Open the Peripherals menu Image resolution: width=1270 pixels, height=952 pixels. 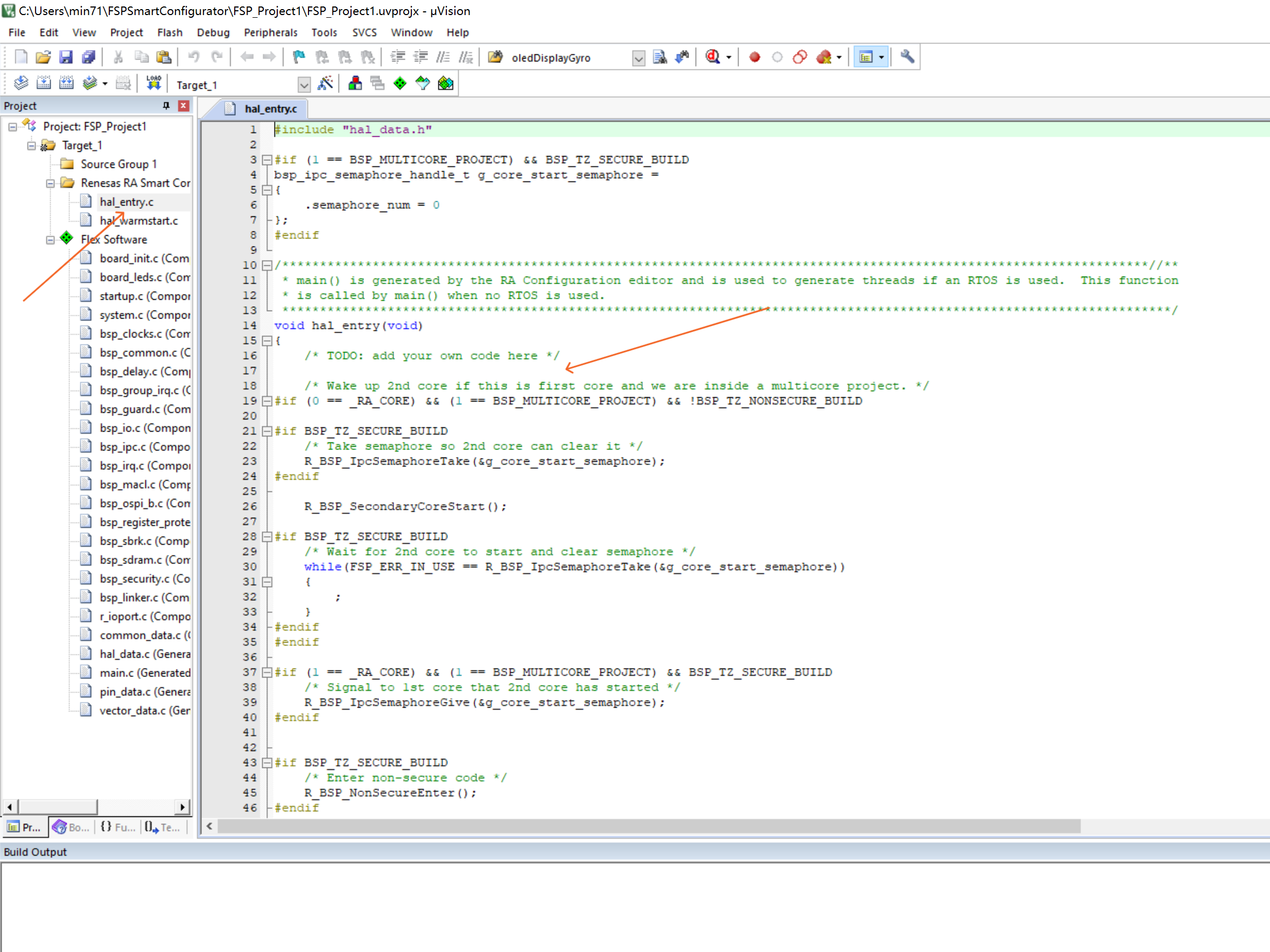[270, 33]
